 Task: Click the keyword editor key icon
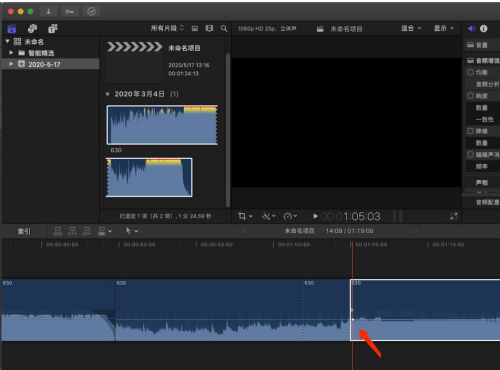(70, 12)
